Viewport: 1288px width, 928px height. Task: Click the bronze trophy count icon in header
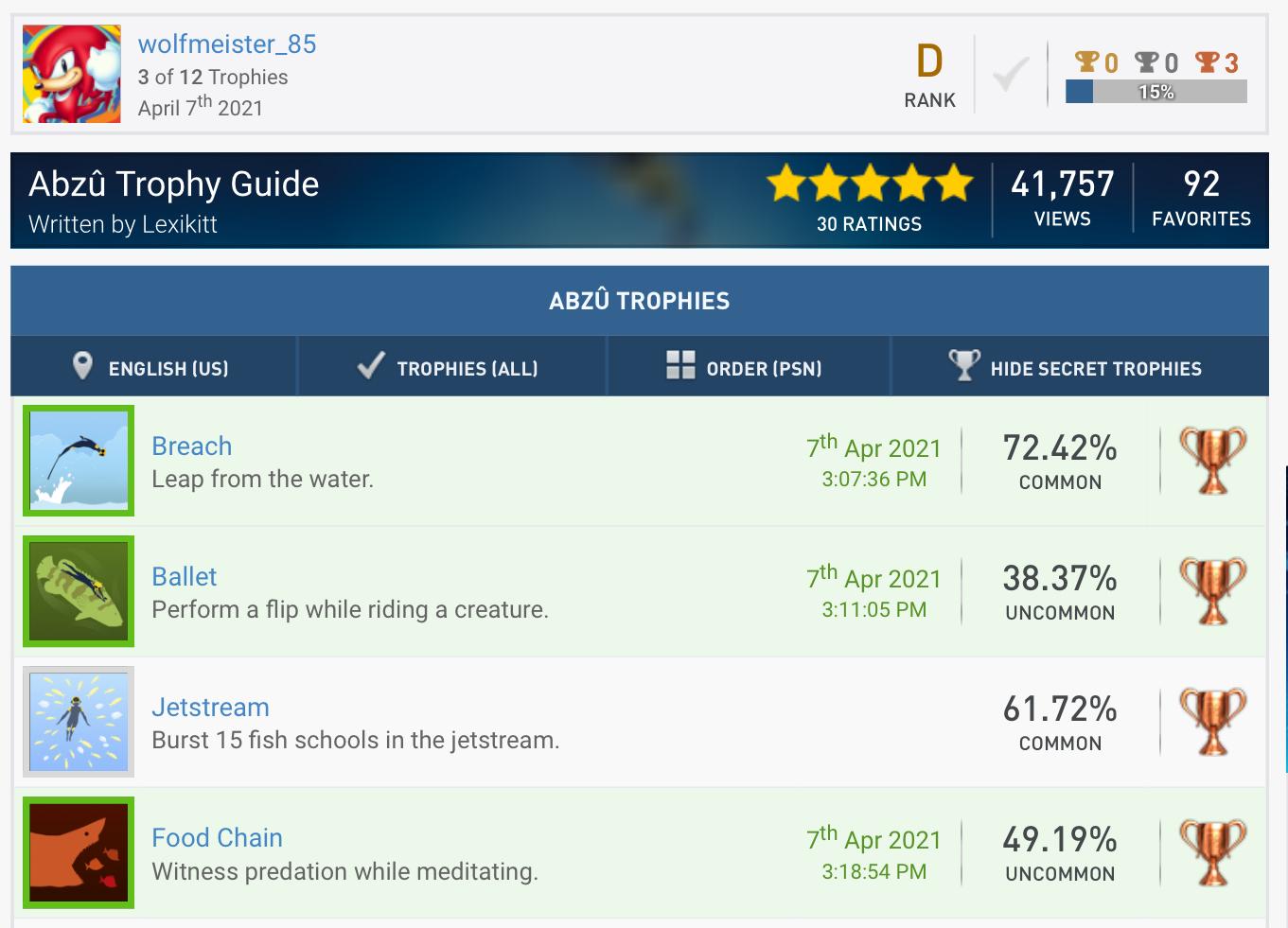(1207, 62)
